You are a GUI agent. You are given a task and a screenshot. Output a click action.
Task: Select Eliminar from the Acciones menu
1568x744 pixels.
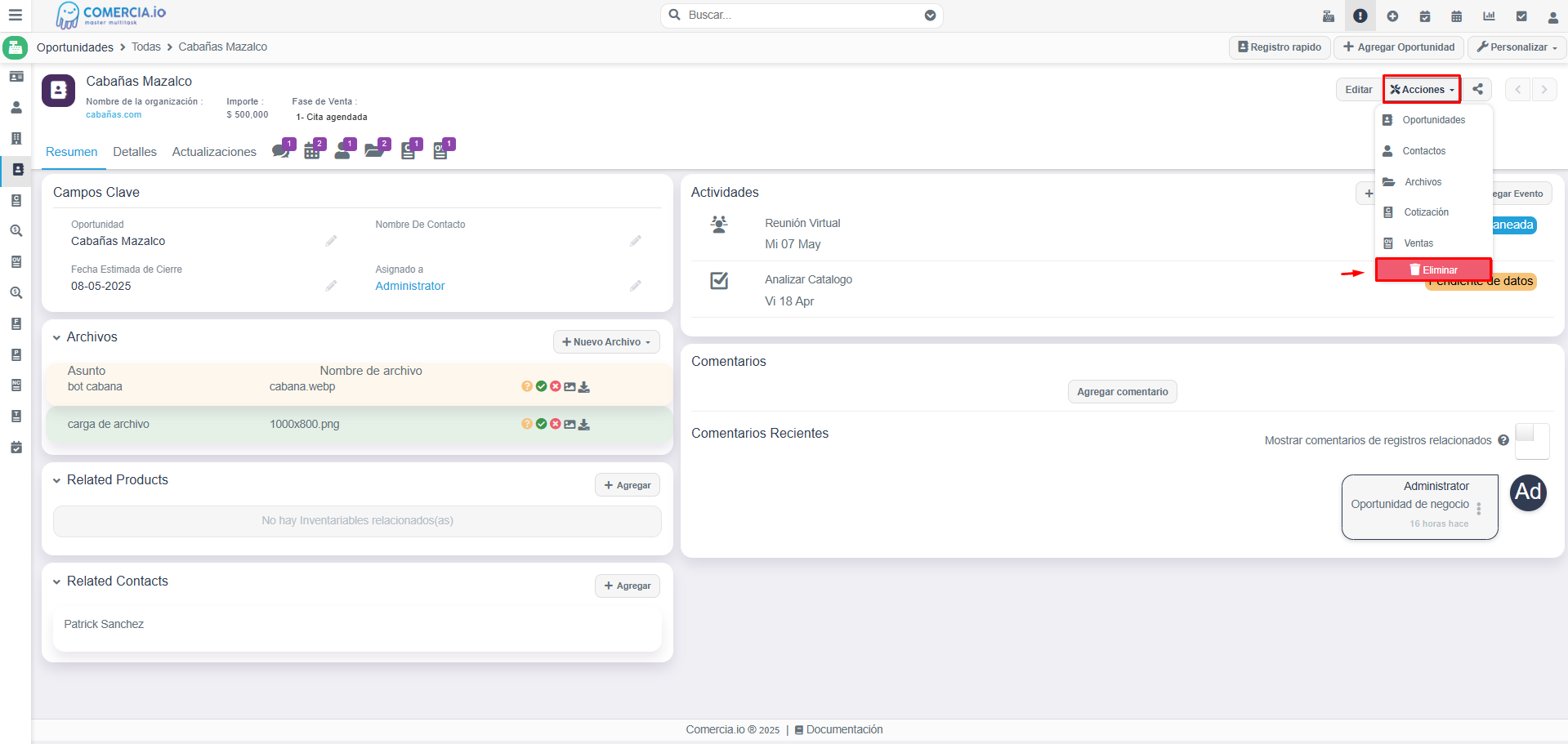1433,270
